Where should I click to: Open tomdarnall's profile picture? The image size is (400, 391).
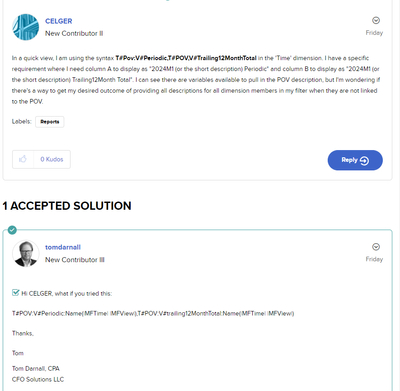coord(26,253)
